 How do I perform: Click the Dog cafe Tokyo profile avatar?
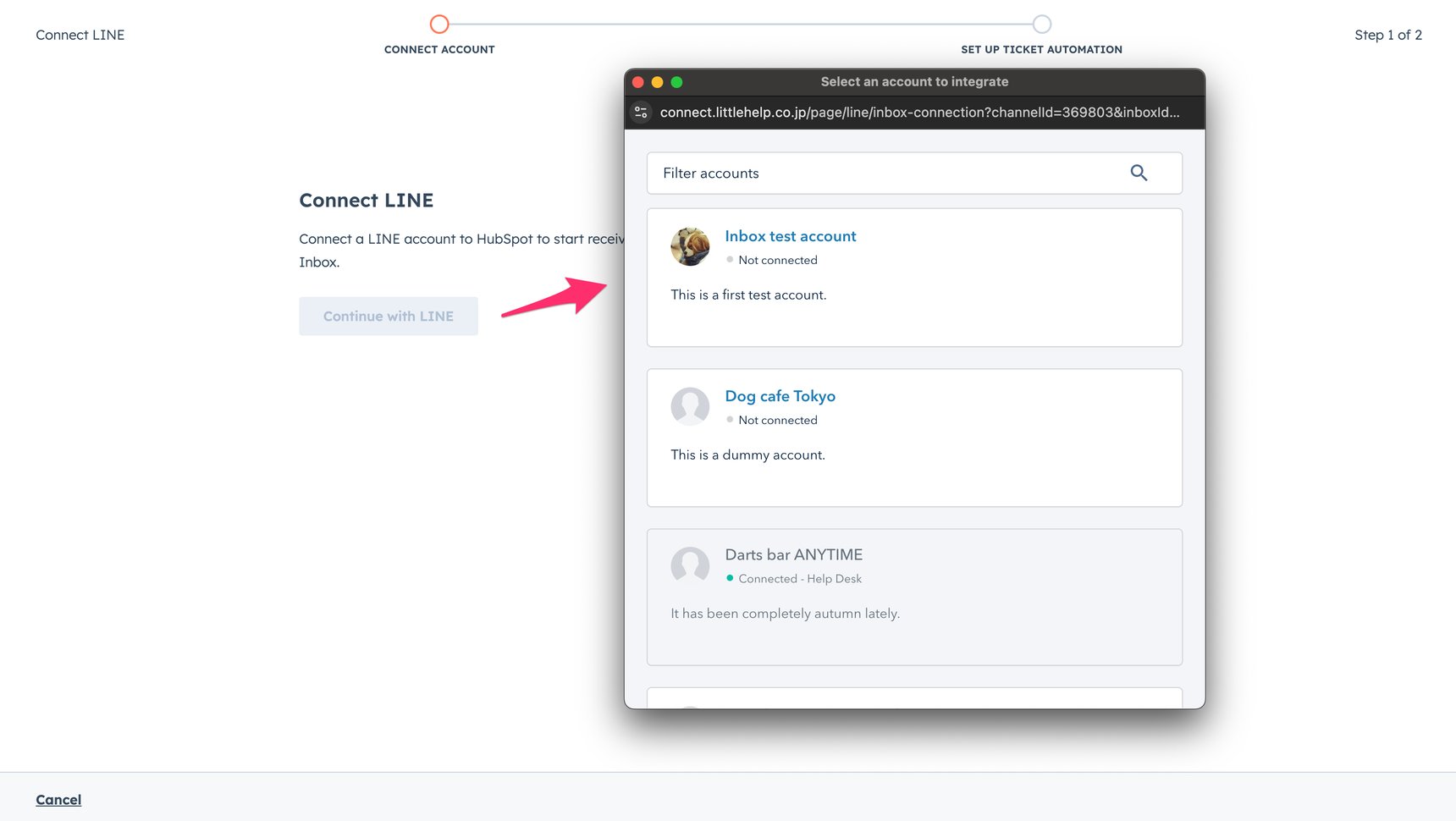point(690,406)
